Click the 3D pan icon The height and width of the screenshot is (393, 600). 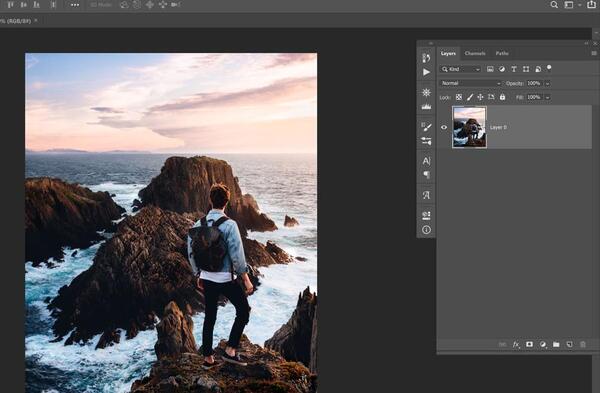150,5
